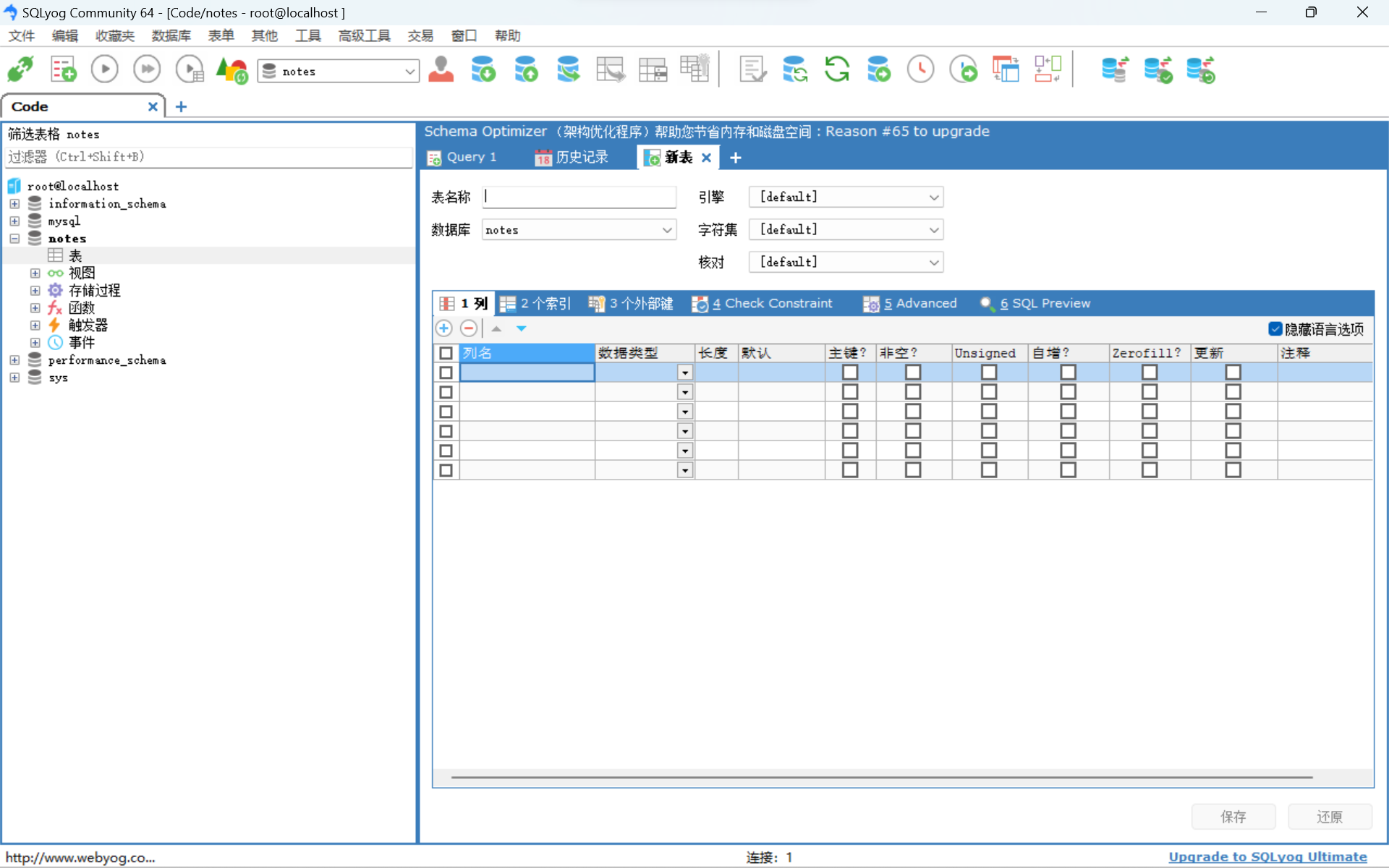
Task: Move column down with the blue arrow icon
Action: (x=521, y=328)
